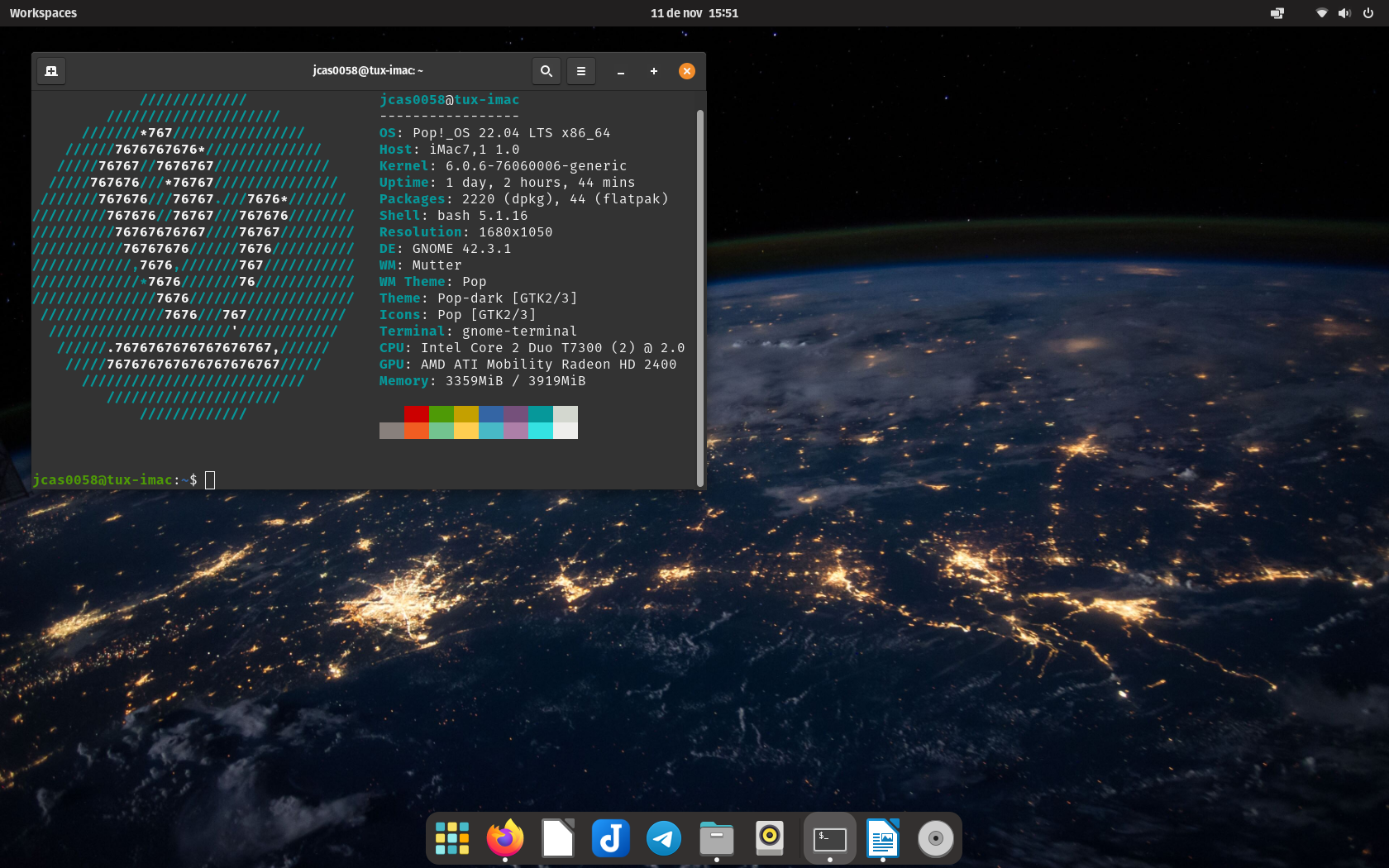Click the window tiling indicator icon
This screenshot has width=1389, height=868.
point(1277,13)
